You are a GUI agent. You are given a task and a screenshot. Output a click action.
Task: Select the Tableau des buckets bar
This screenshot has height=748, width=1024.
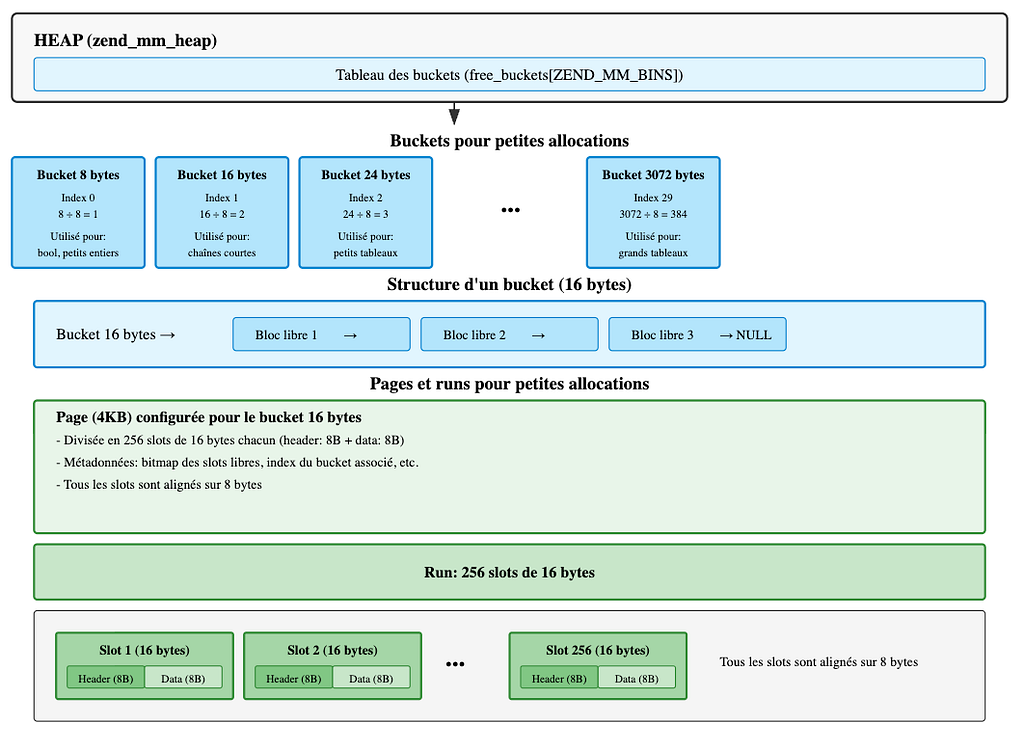(x=509, y=74)
